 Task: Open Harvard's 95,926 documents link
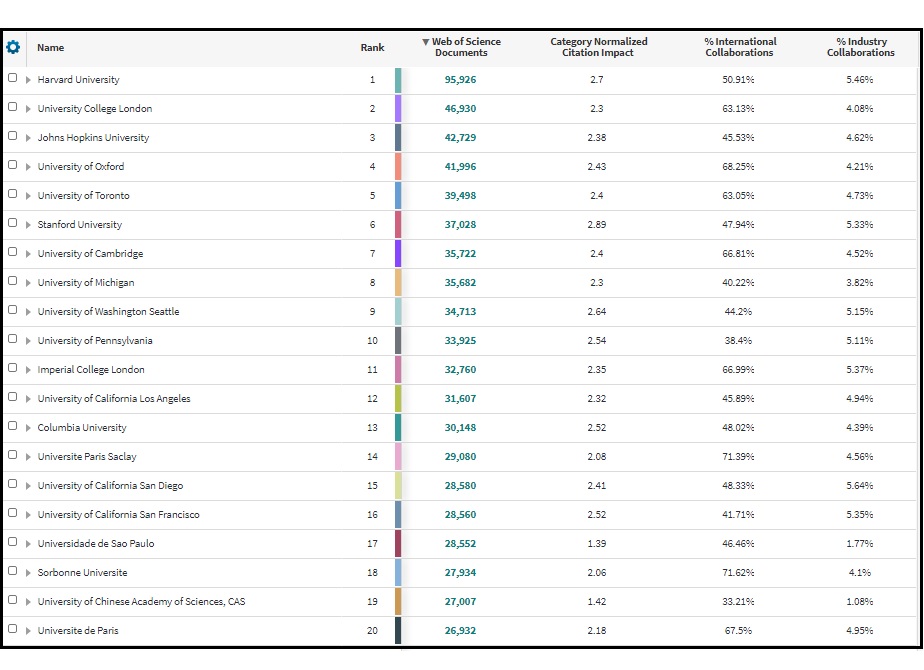(x=460, y=80)
